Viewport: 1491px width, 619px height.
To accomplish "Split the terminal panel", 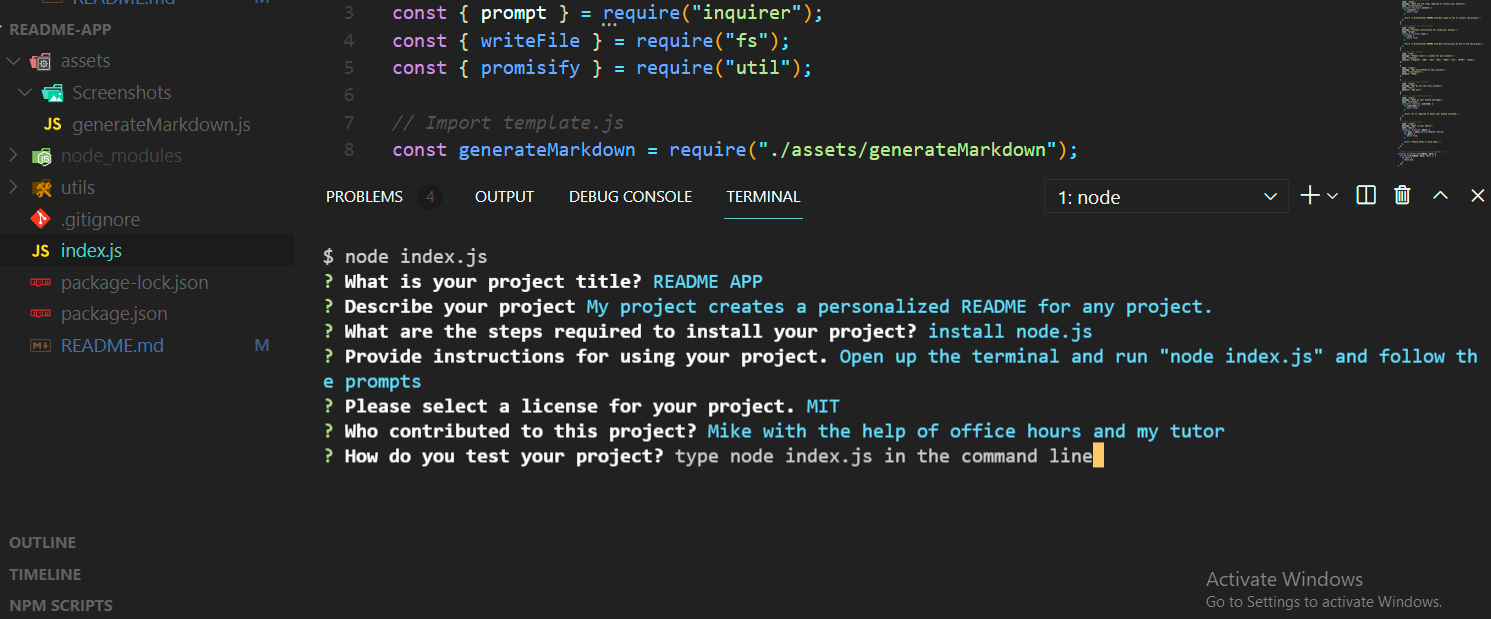I will (x=1366, y=196).
